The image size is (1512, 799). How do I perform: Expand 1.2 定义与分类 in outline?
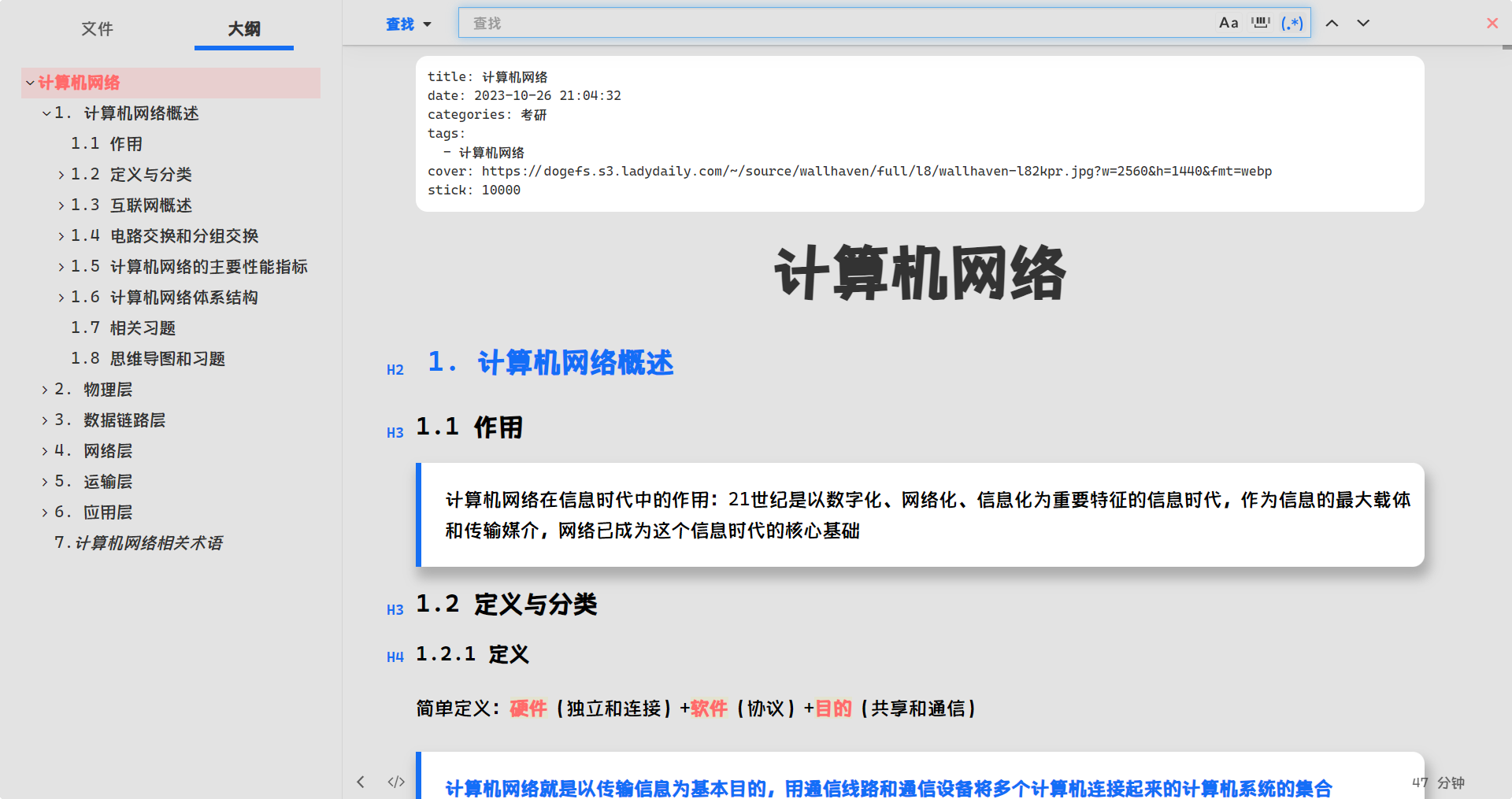[61, 175]
